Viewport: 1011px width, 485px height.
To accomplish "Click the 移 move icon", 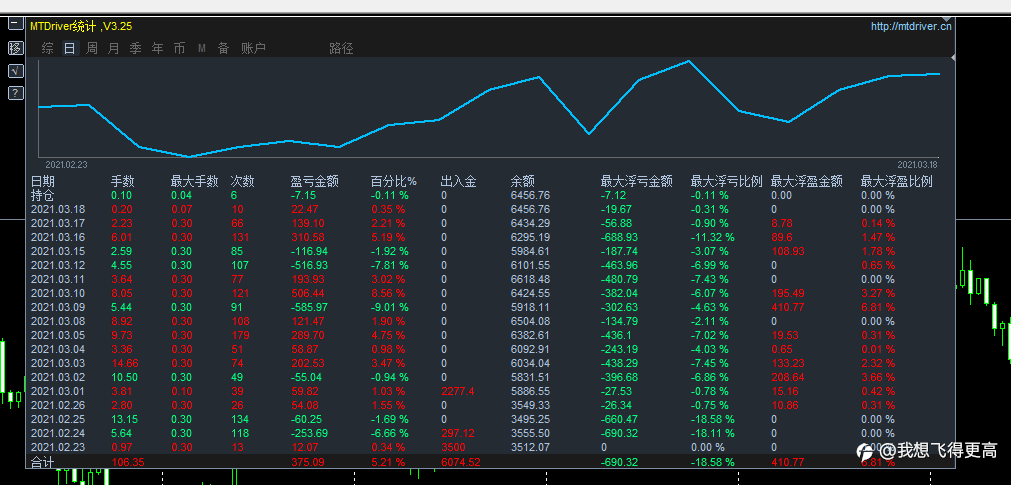I will pyautogui.click(x=15, y=48).
